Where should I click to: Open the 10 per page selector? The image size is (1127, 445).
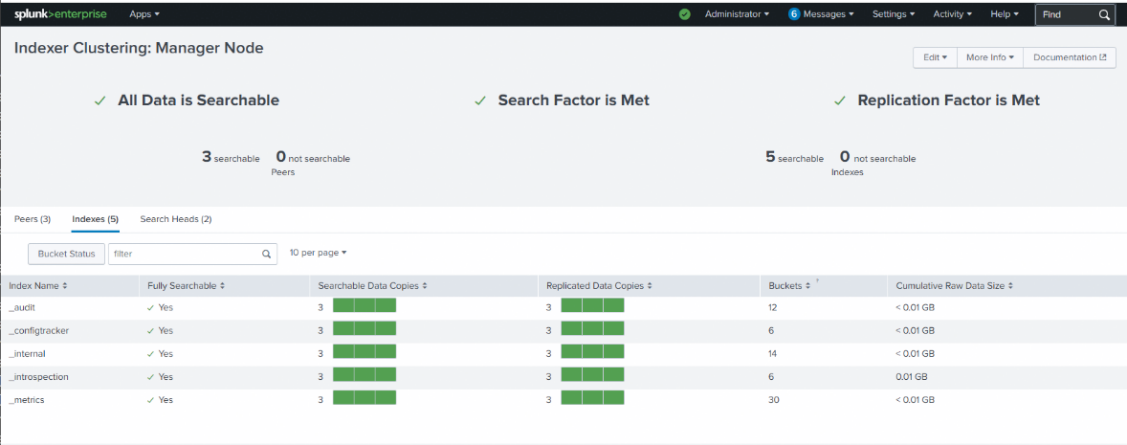pos(318,253)
